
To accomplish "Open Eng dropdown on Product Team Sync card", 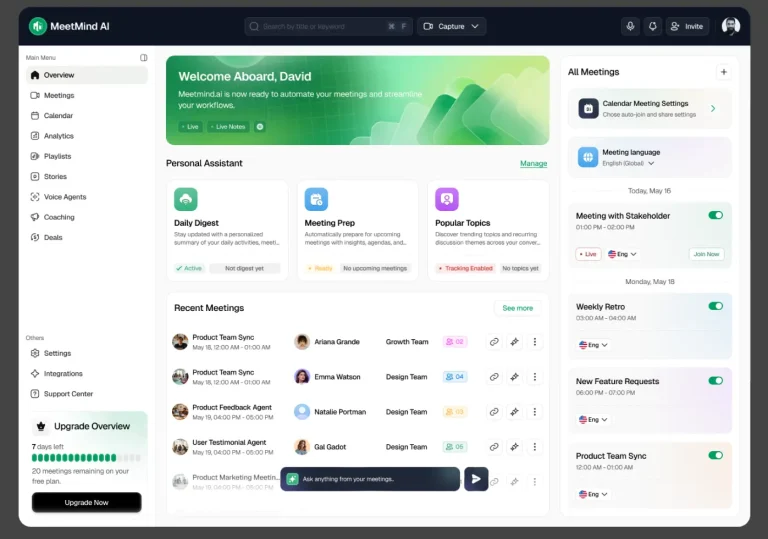I will pyautogui.click(x=593, y=494).
